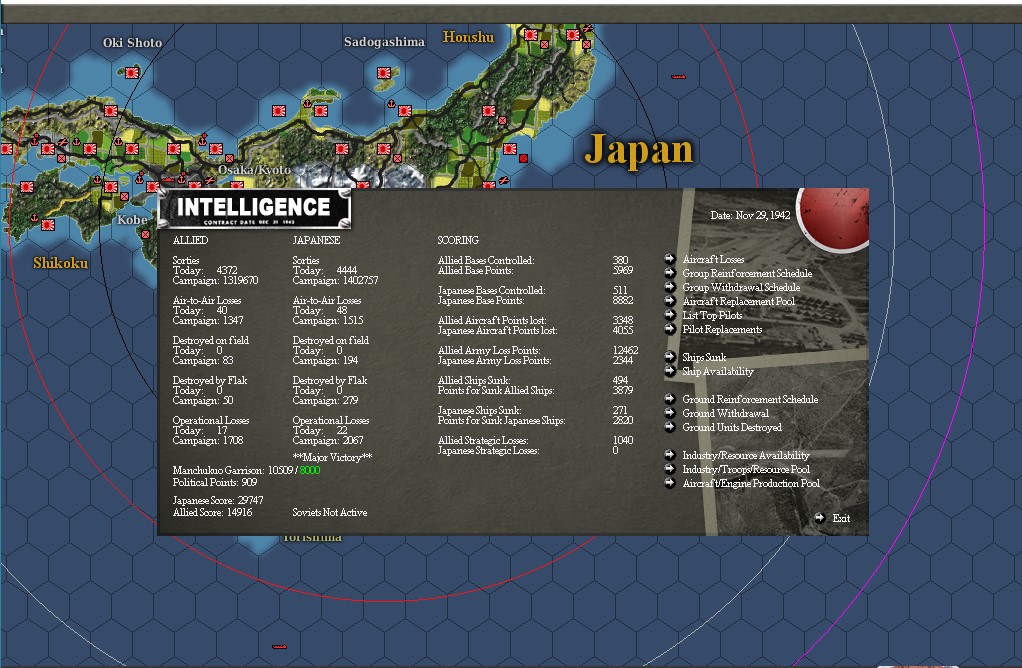
Task: Click the arrow icon beside Industry/Troops/Resource Pool
Action: pos(669,469)
